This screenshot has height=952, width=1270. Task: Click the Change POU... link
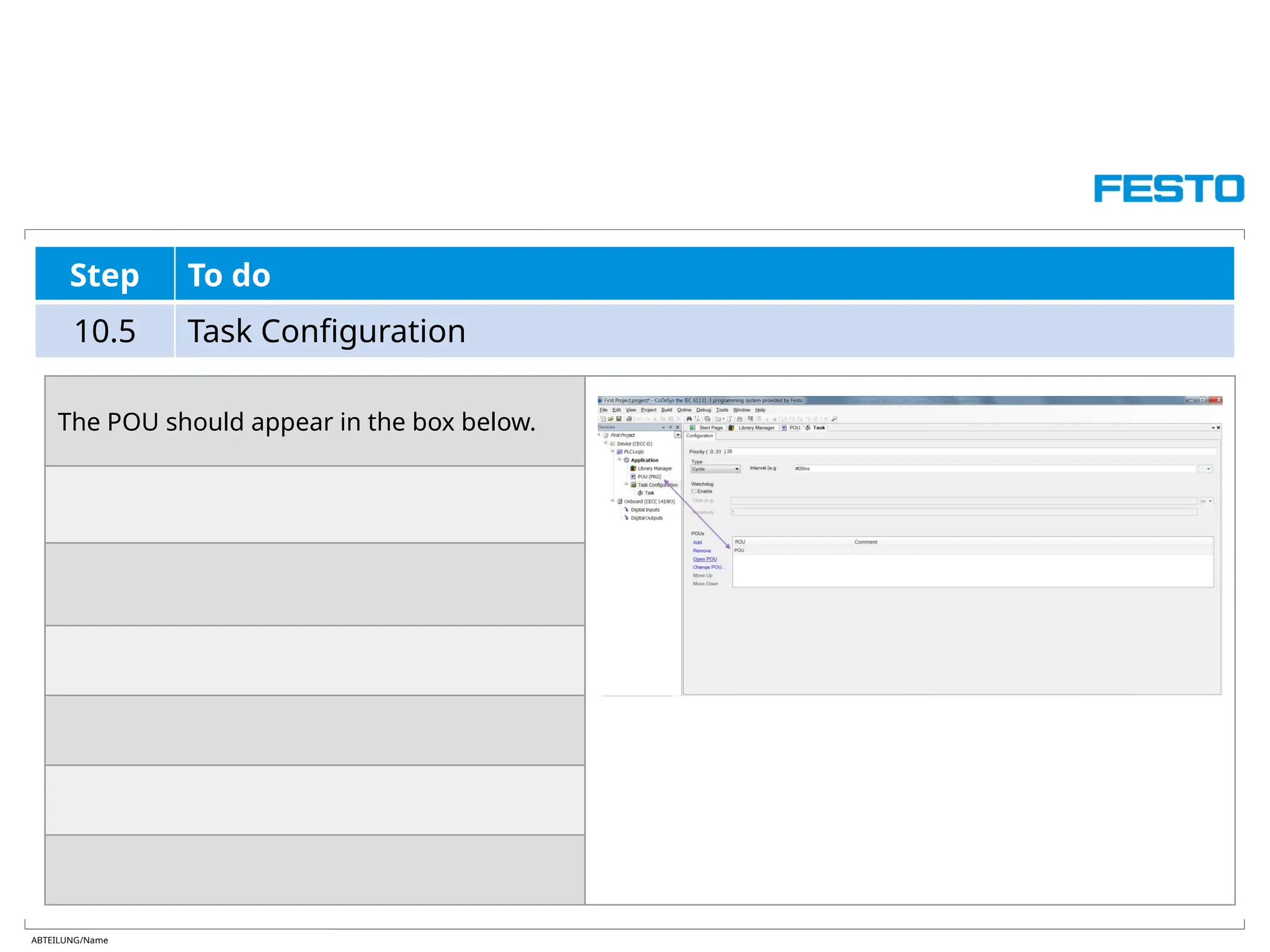709,567
